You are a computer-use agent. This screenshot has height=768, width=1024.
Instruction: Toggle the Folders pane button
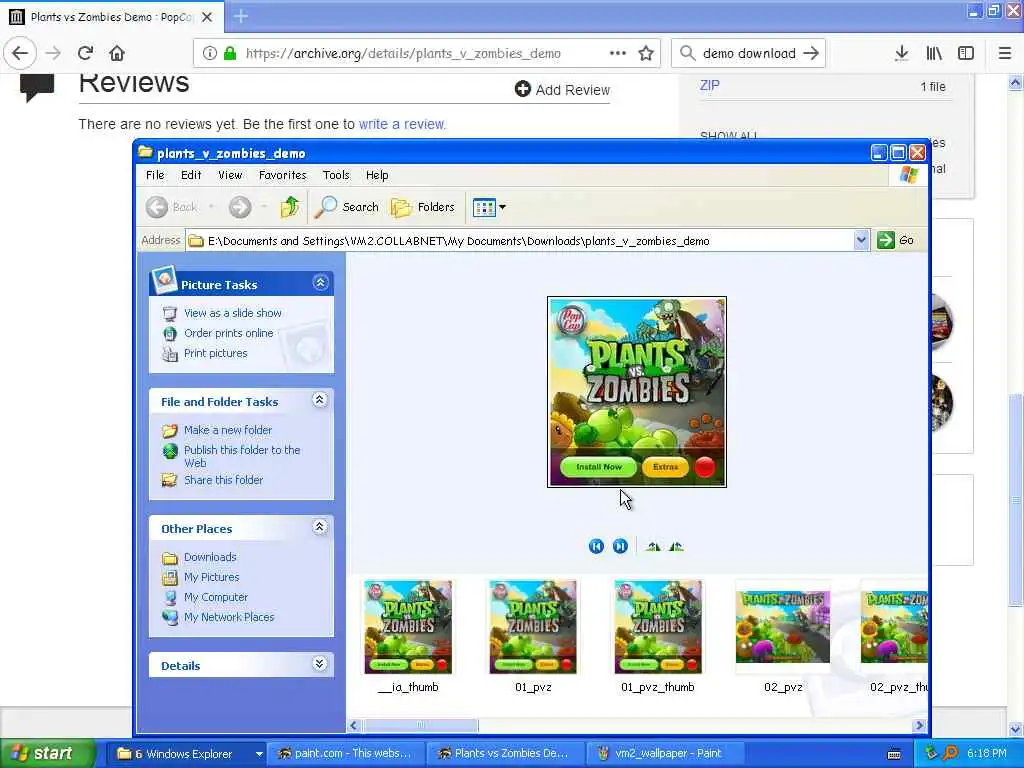[x=423, y=207]
